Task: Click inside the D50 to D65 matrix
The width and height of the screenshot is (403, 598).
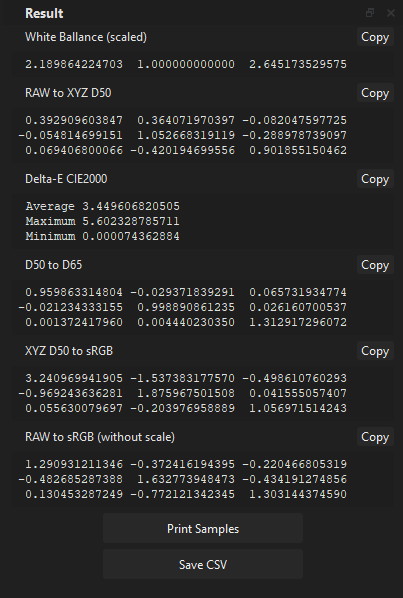Action: (203, 307)
